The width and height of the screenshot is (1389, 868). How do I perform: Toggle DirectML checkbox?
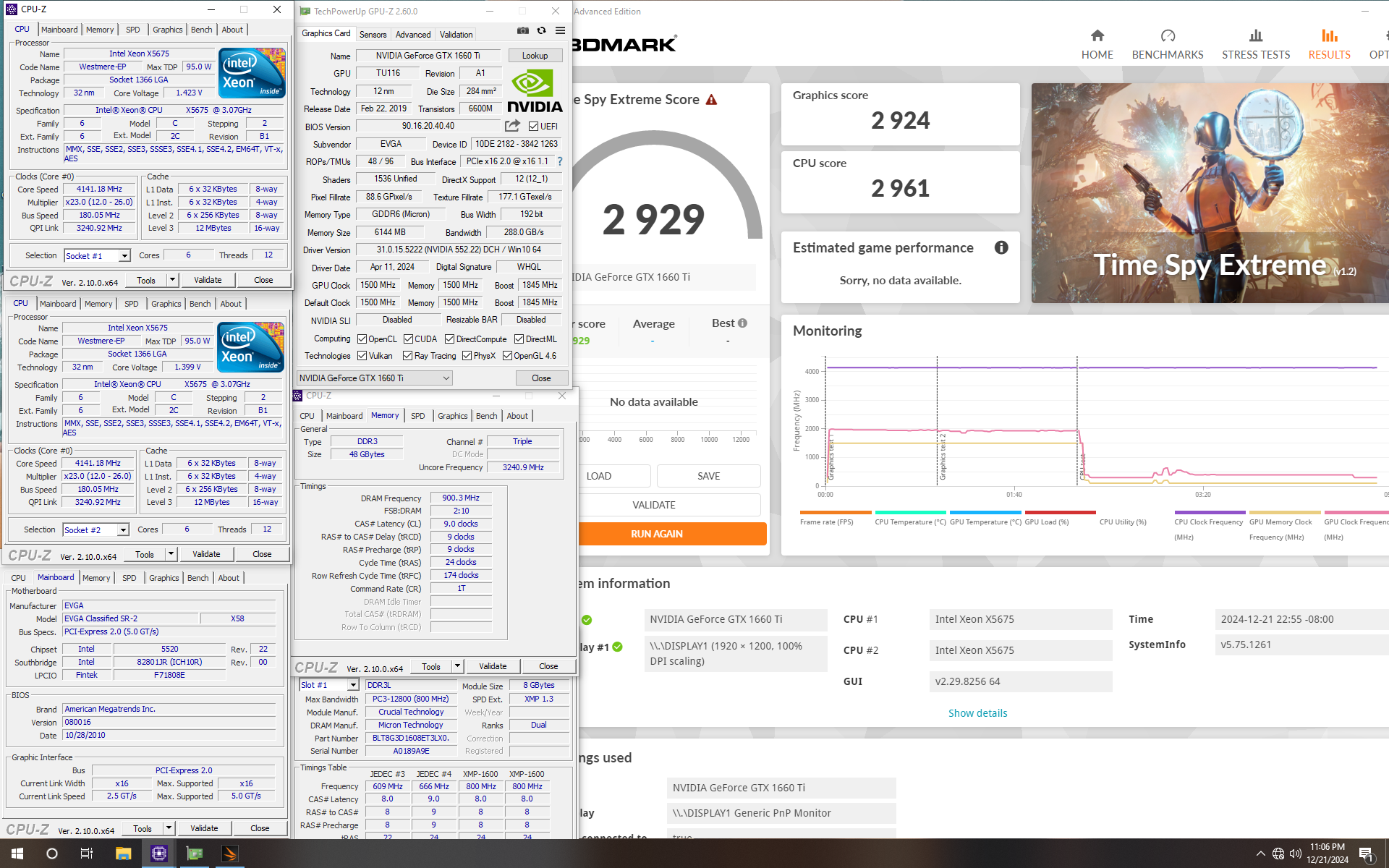519,339
